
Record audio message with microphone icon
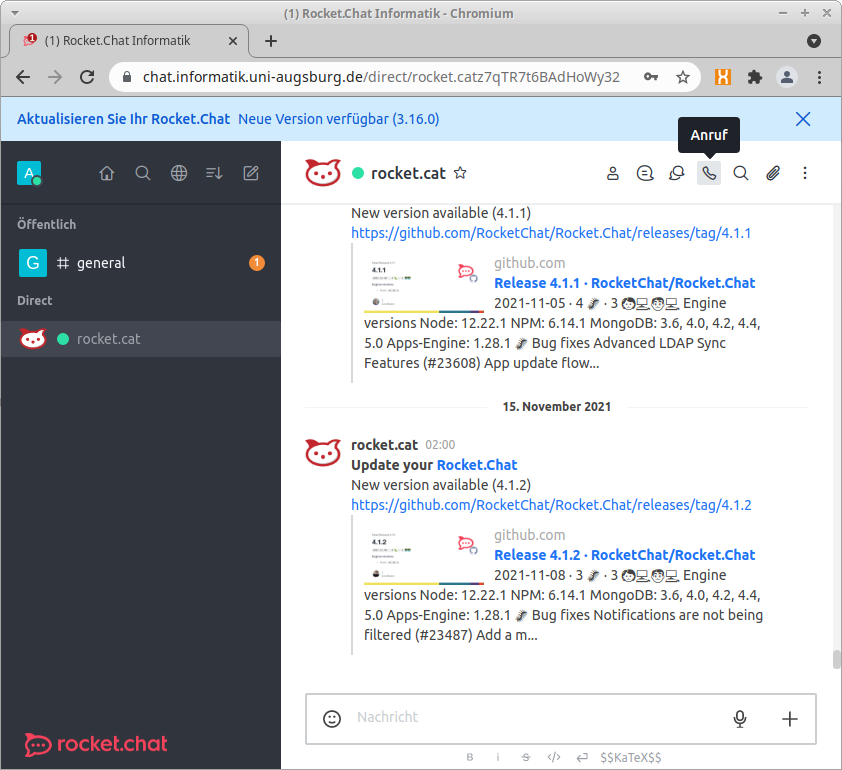point(740,718)
